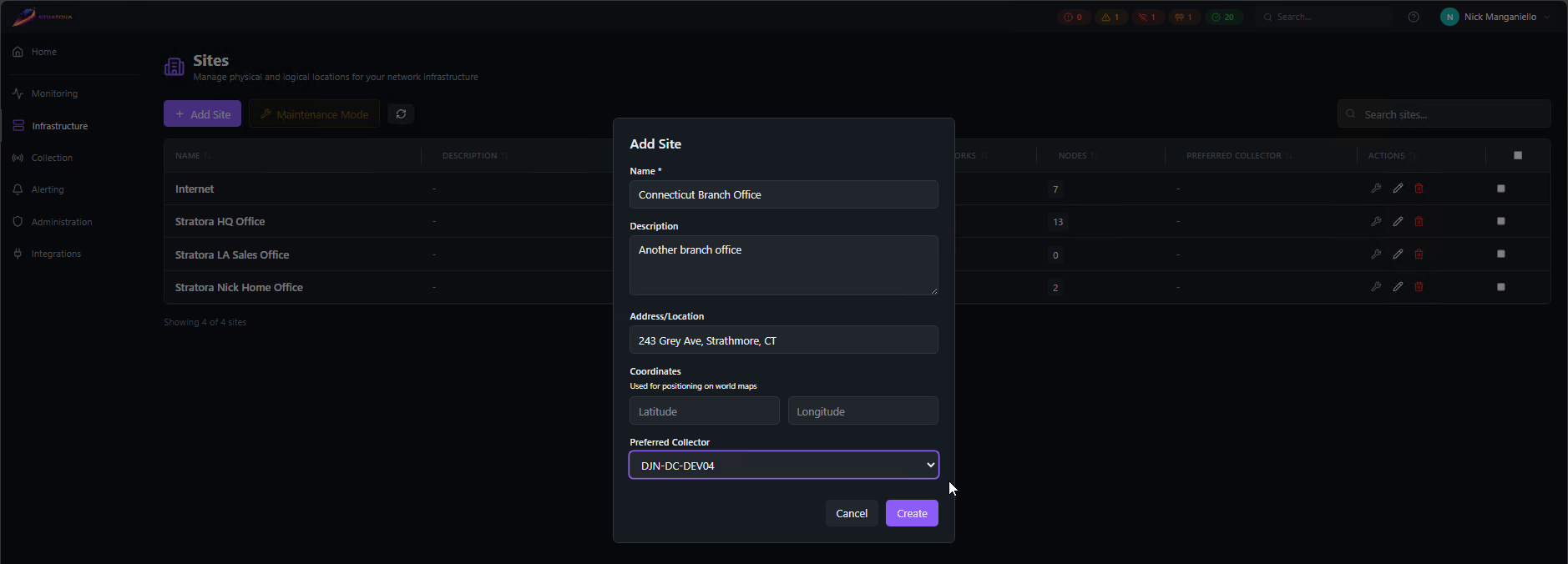Click the help question mark icon
This screenshot has height=564, width=1568.
1414,17
